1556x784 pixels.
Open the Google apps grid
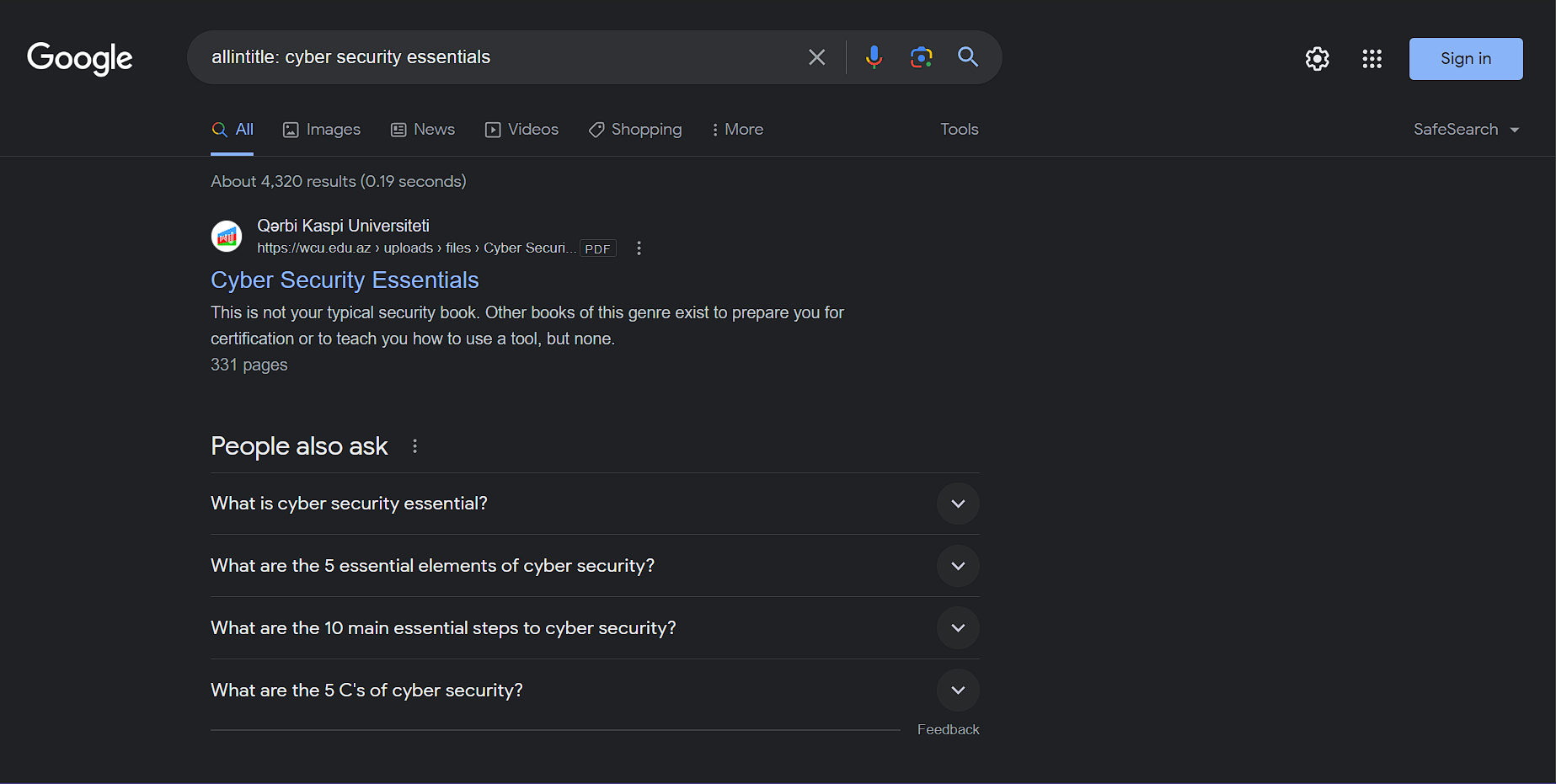(x=1372, y=59)
